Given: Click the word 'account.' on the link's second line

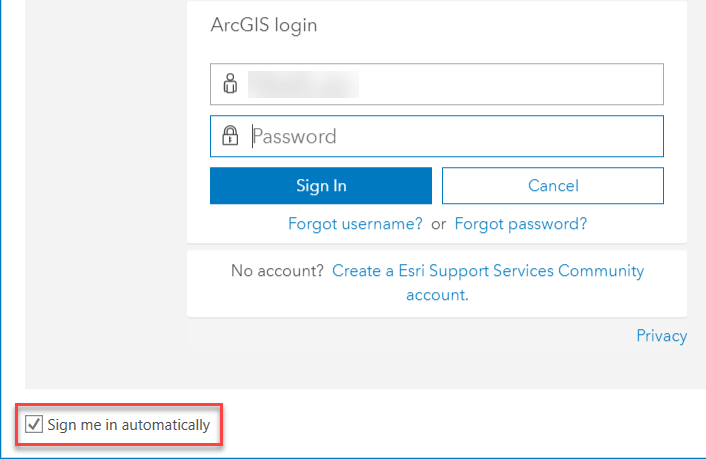Looking at the screenshot, I should tap(437, 295).
